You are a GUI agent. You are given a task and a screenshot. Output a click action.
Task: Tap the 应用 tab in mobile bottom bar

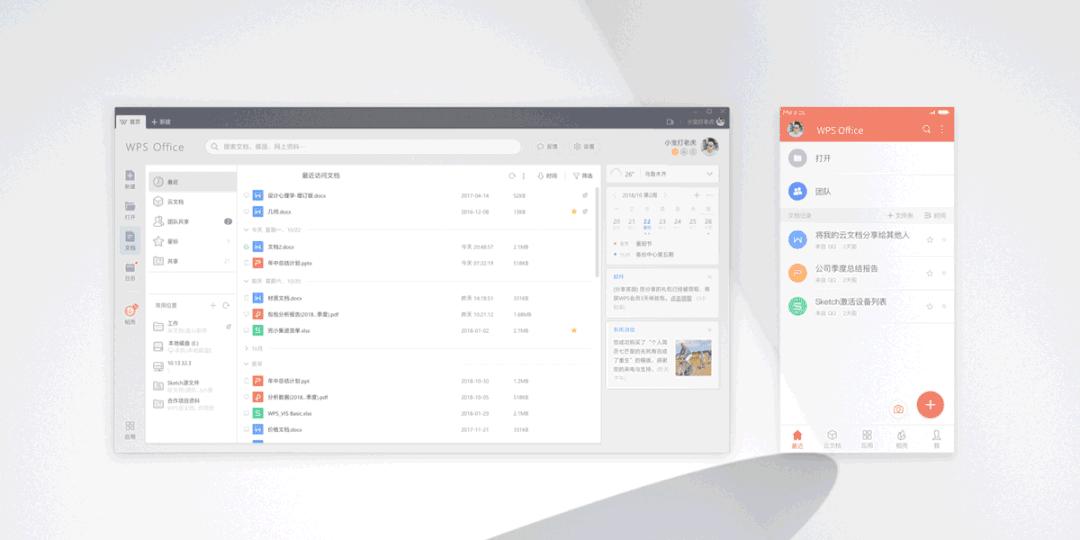867,439
